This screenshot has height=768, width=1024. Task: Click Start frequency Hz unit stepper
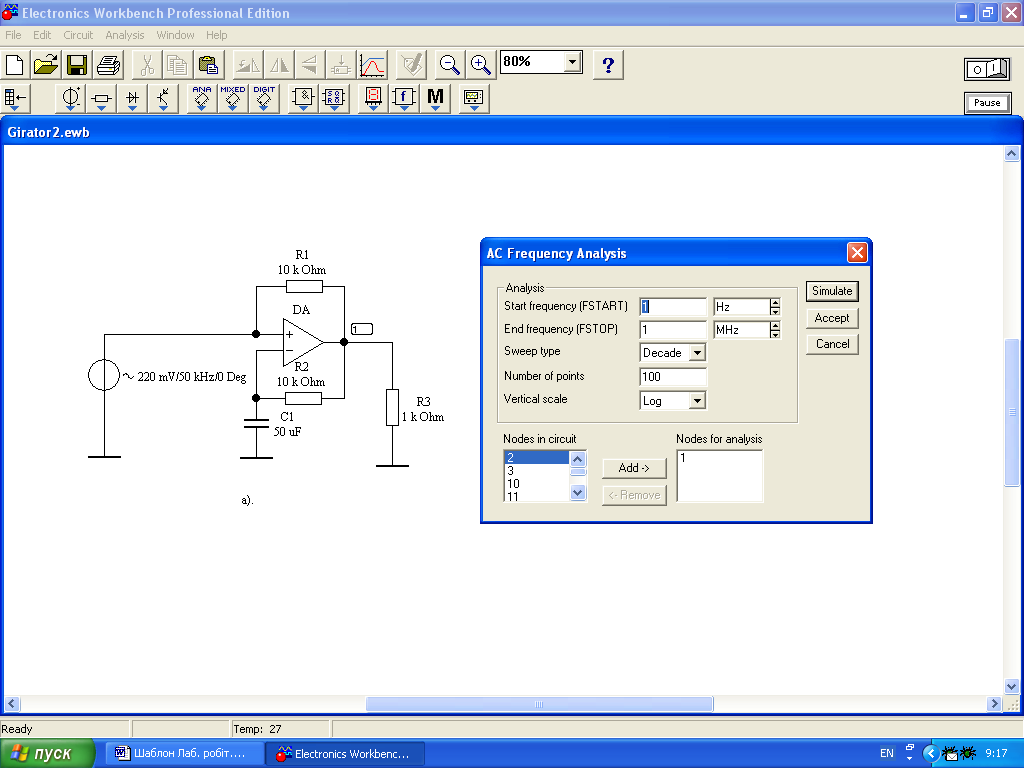[x=775, y=307]
